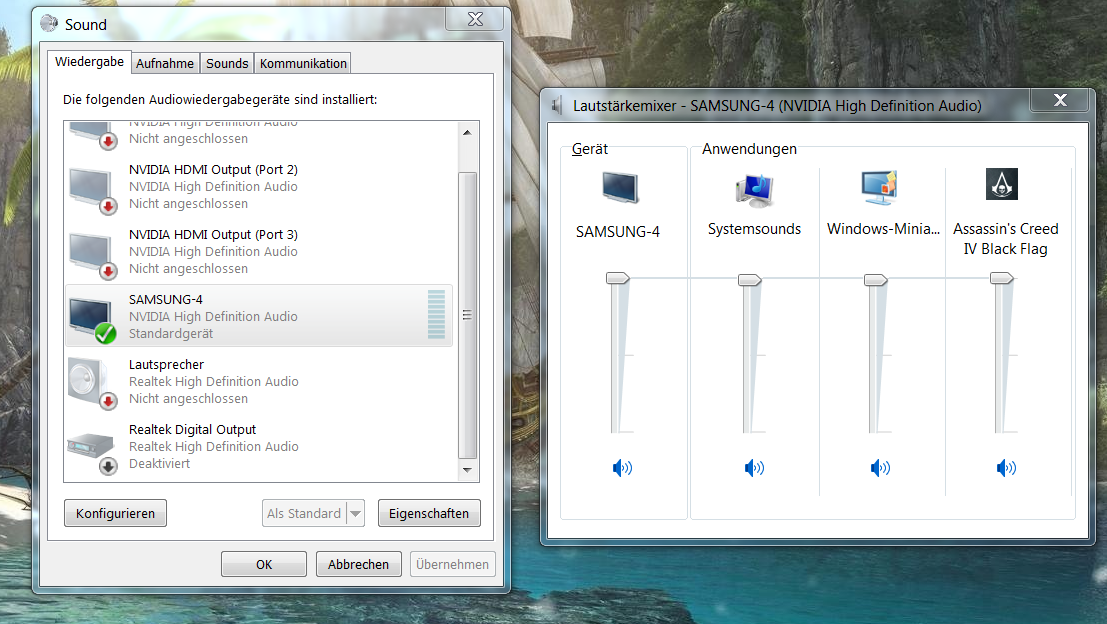
Task: Click the device list scrollbar thumb
Action: tap(467, 315)
